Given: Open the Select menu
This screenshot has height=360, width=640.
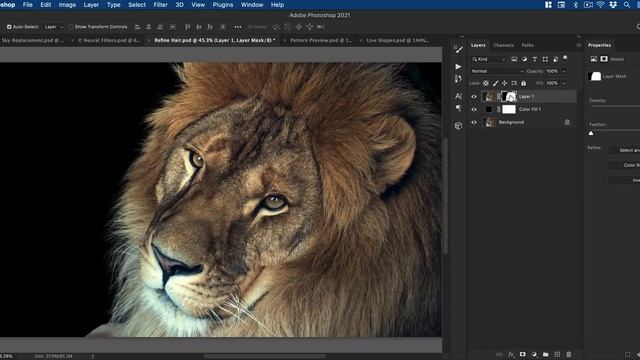Looking at the screenshot, I should [137, 5].
